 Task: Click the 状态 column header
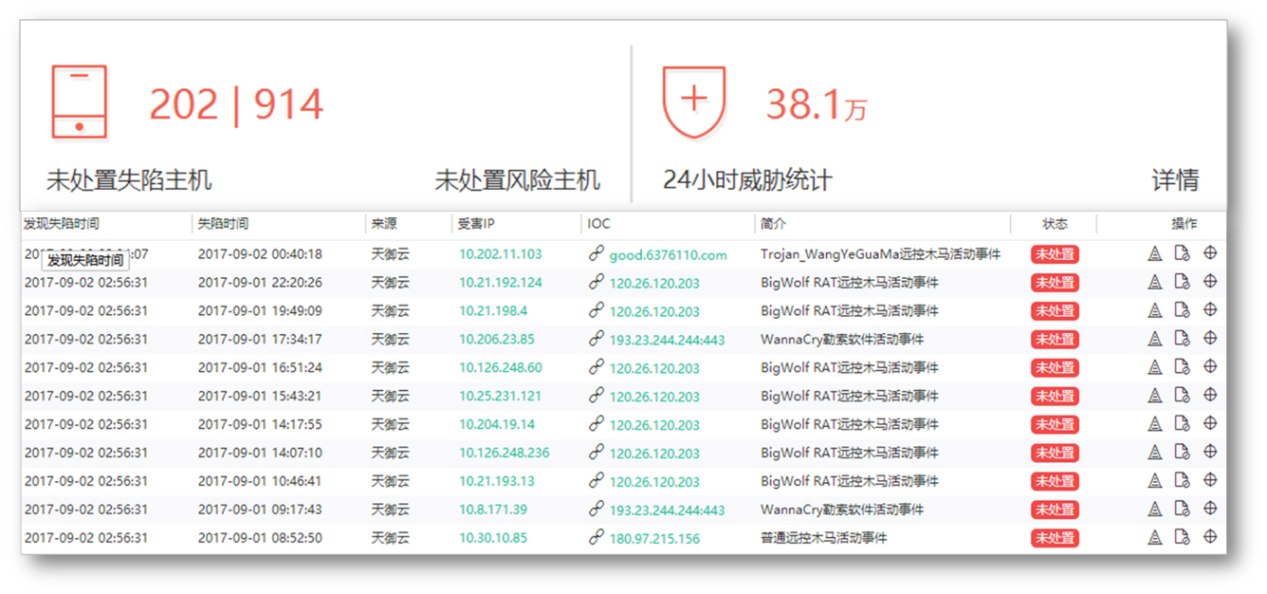pyautogui.click(x=1055, y=224)
